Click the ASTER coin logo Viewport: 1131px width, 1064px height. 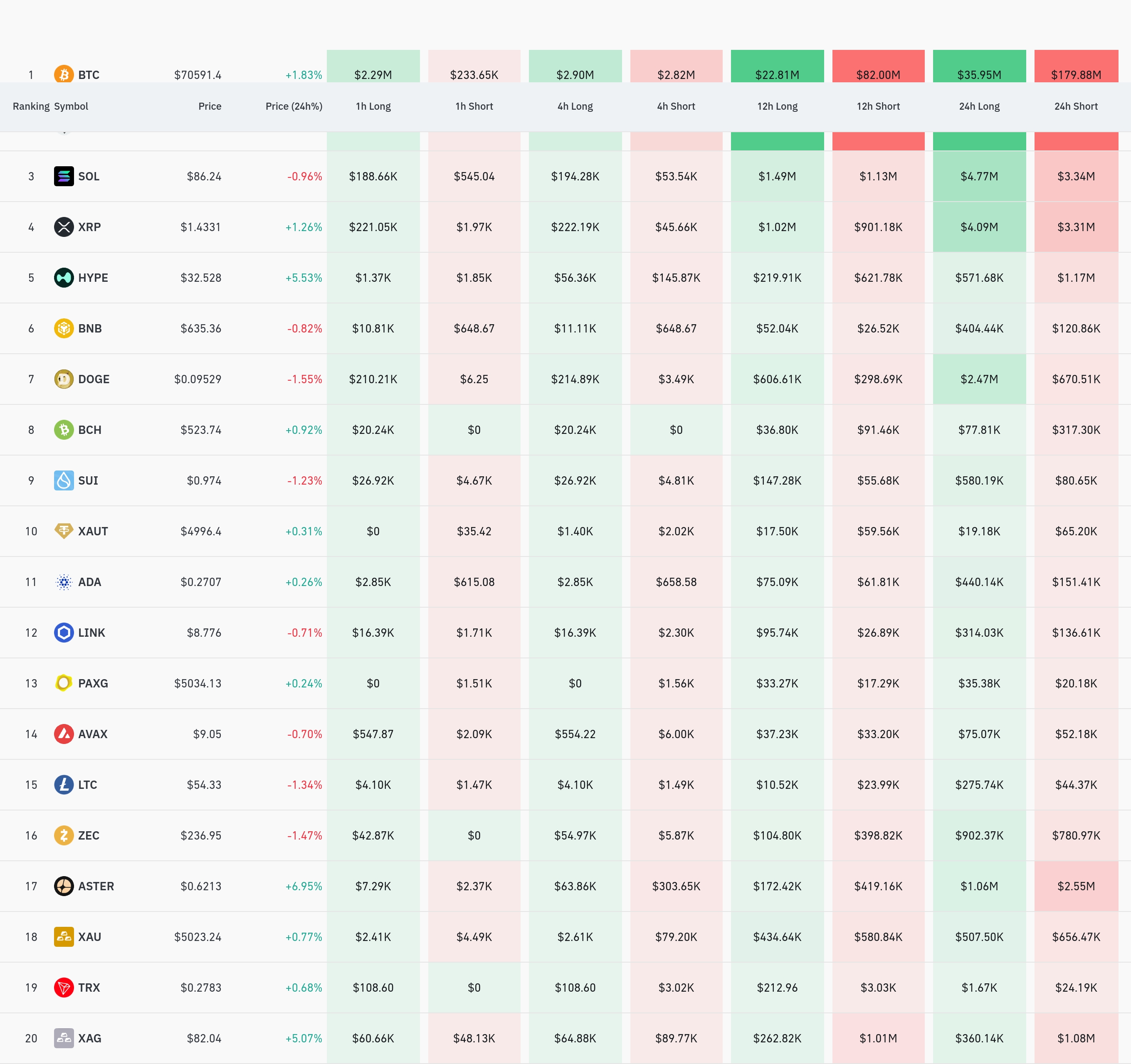(64, 886)
